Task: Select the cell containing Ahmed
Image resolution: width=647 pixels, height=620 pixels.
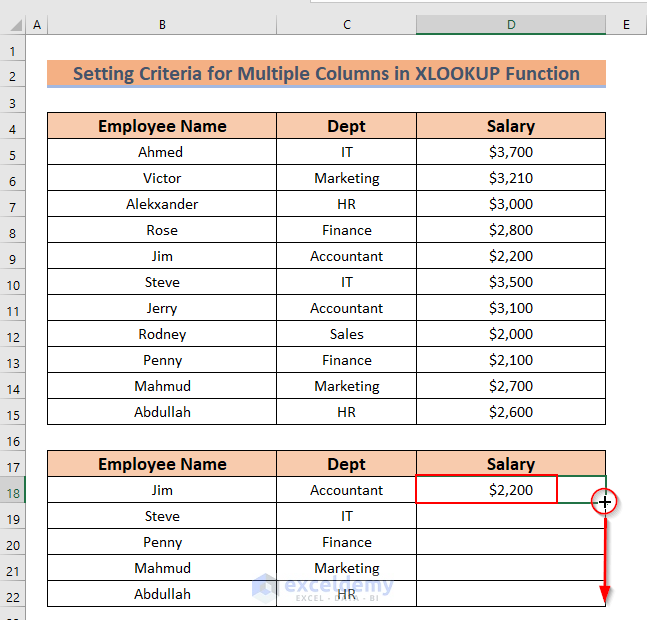Action: click(x=162, y=152)
